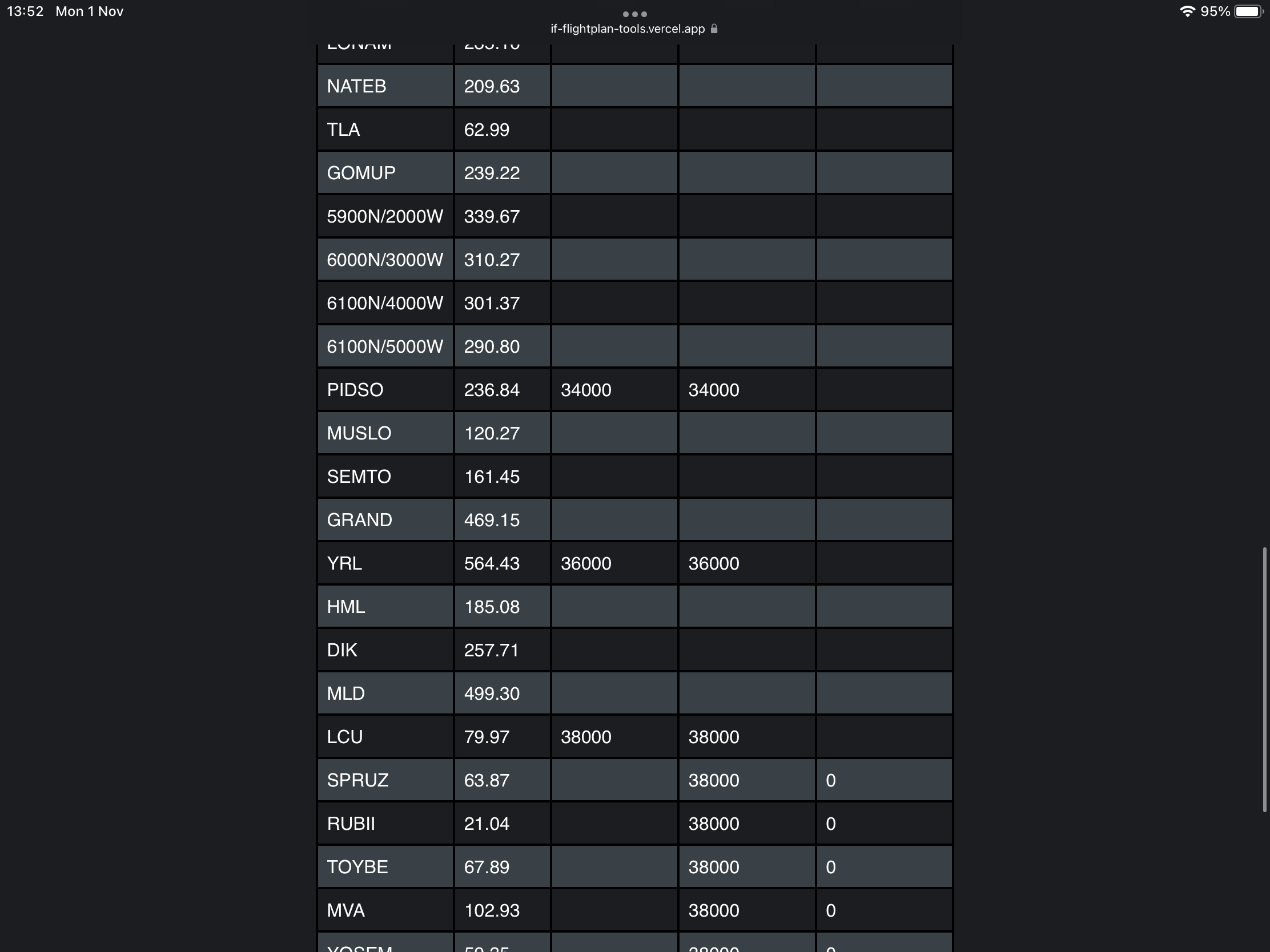Click the TLA waypoint row name

(343, 130)
